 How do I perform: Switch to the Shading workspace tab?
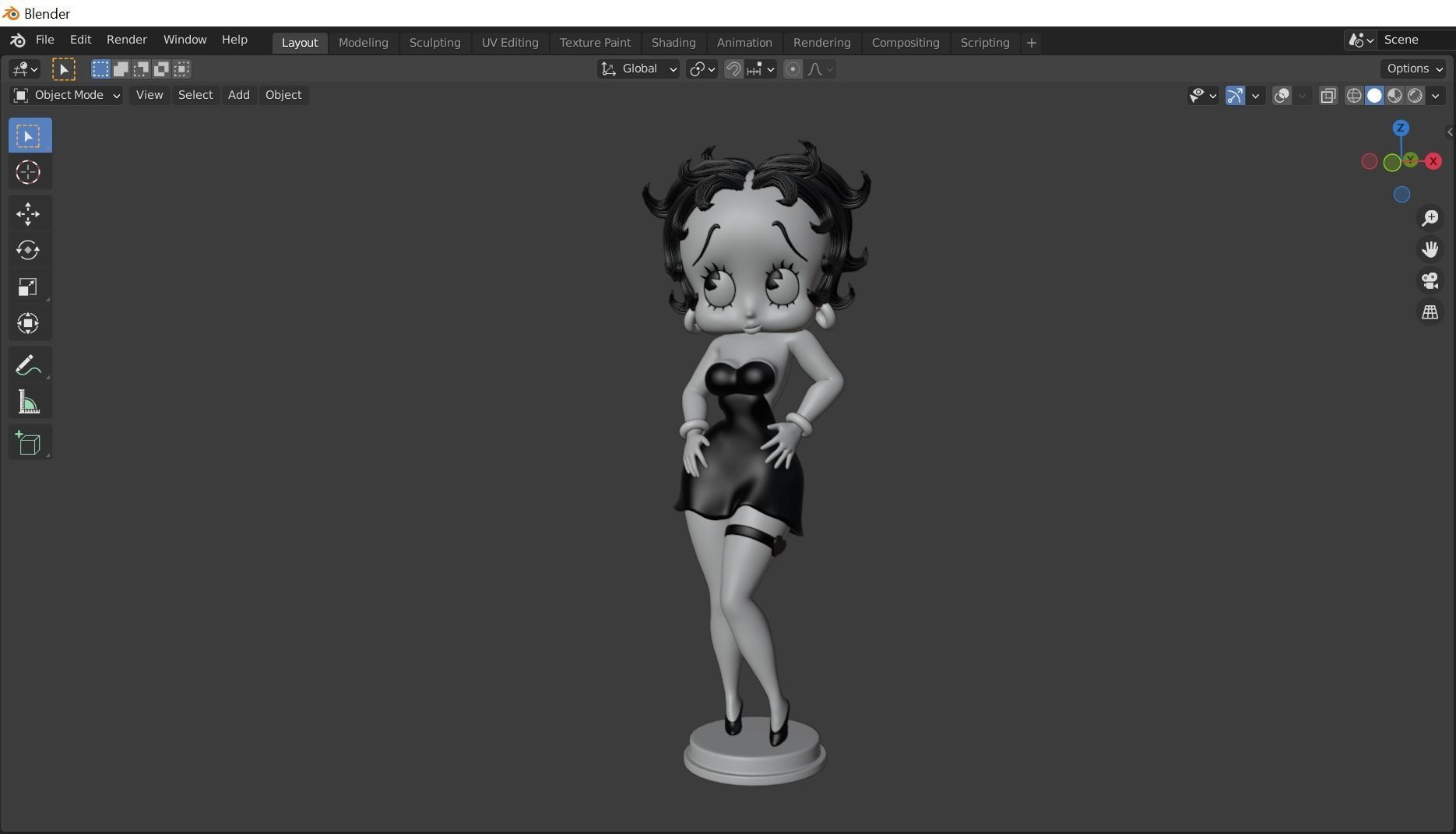click(x=673, y=43)
